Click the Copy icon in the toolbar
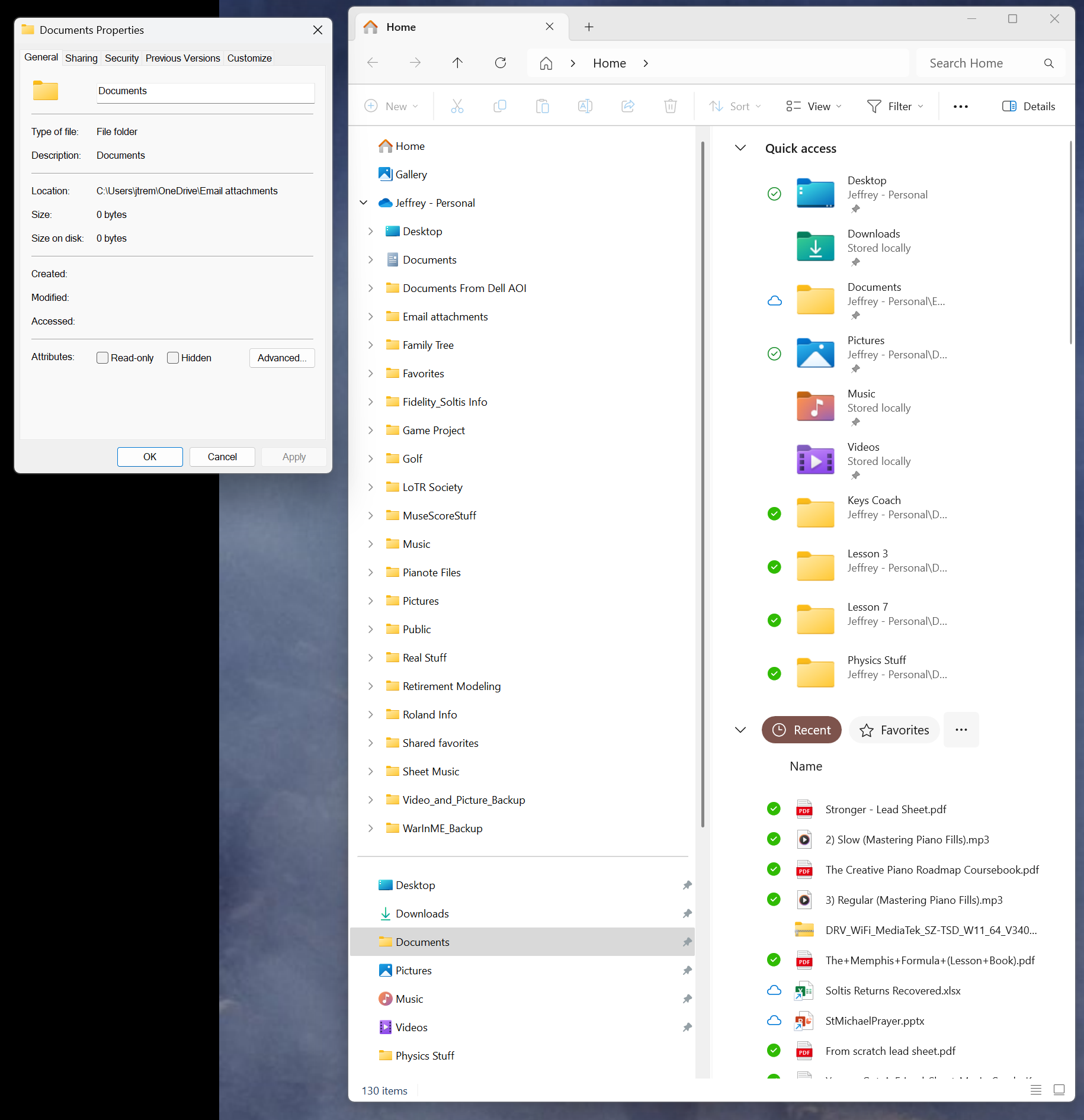 [499, 106]
